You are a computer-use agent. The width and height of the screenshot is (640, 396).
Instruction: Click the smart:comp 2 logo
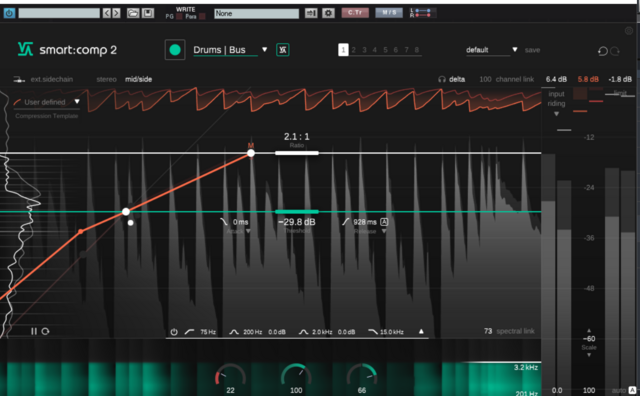[67, 50]
